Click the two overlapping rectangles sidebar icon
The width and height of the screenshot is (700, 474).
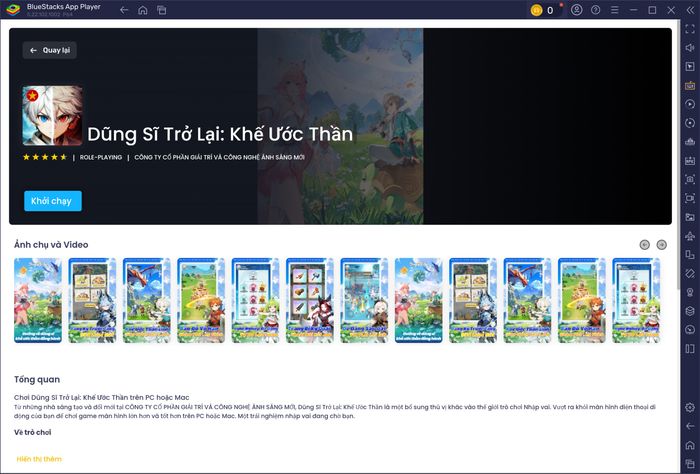[x=690, y=254]
